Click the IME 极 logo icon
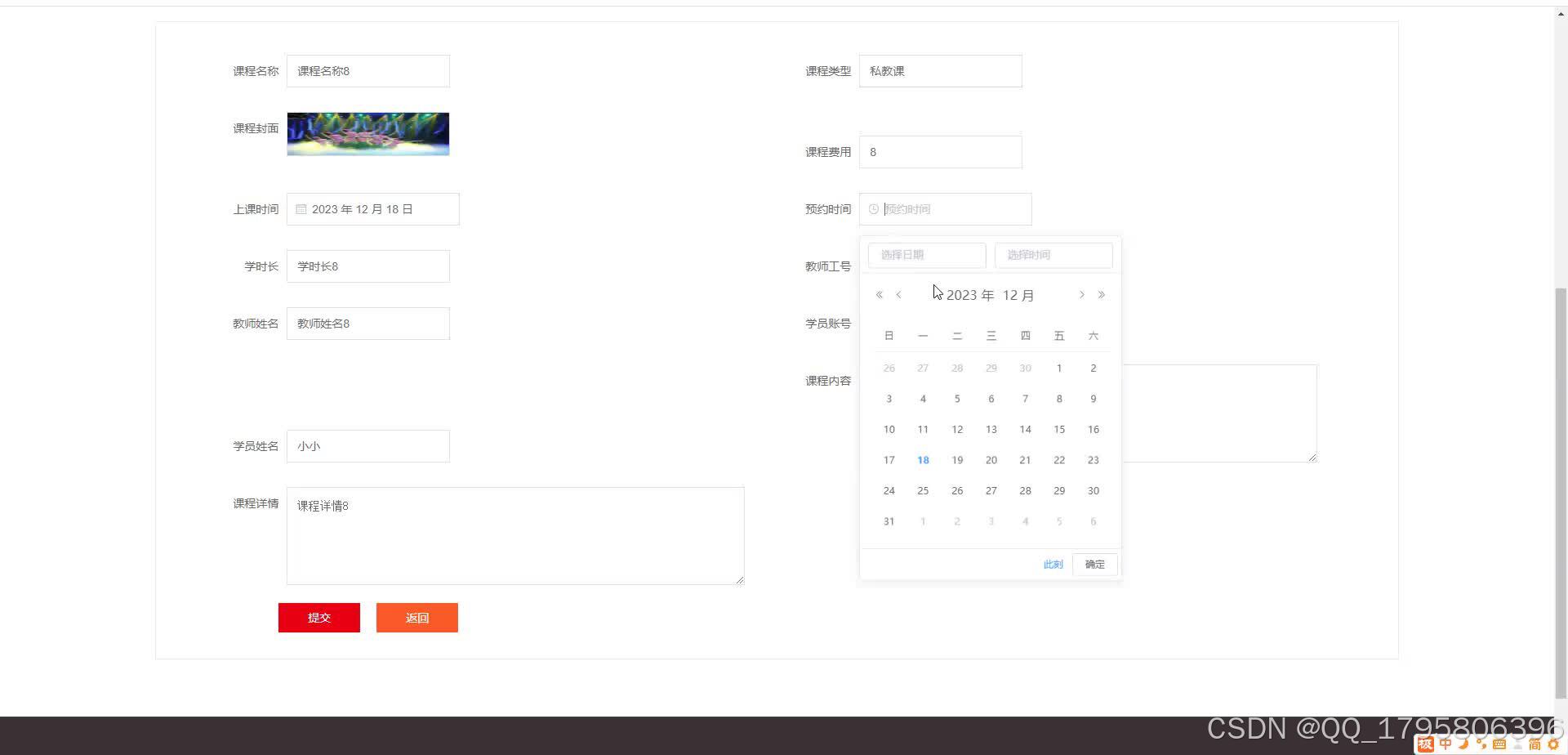This screenshot has height=755, width=1568. [x=1425, y=744]
